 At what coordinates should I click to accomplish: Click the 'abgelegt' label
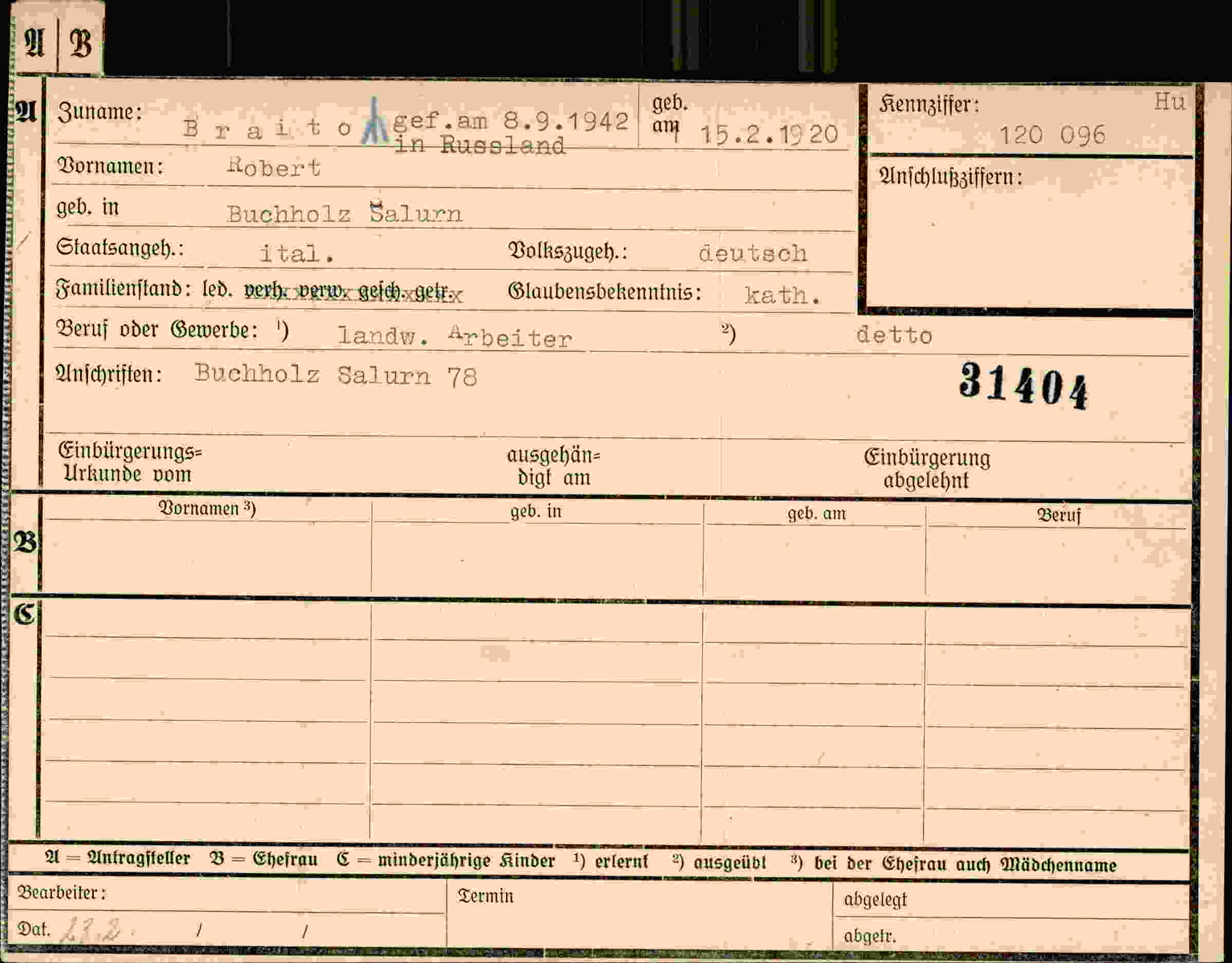tap(875, 899)
